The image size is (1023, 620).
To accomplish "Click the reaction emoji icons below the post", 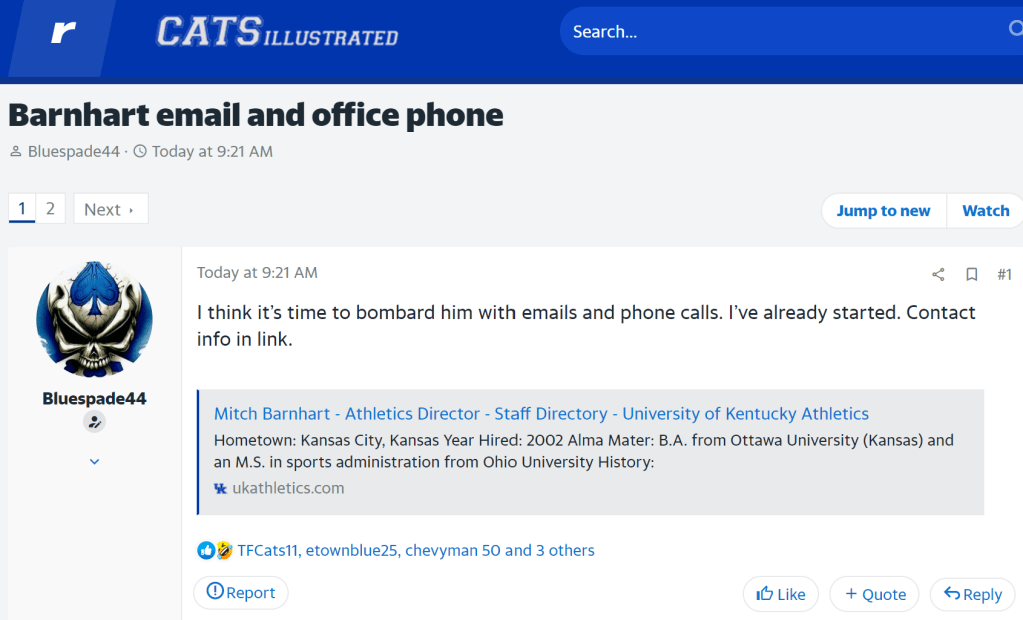I will click(215, 550).
